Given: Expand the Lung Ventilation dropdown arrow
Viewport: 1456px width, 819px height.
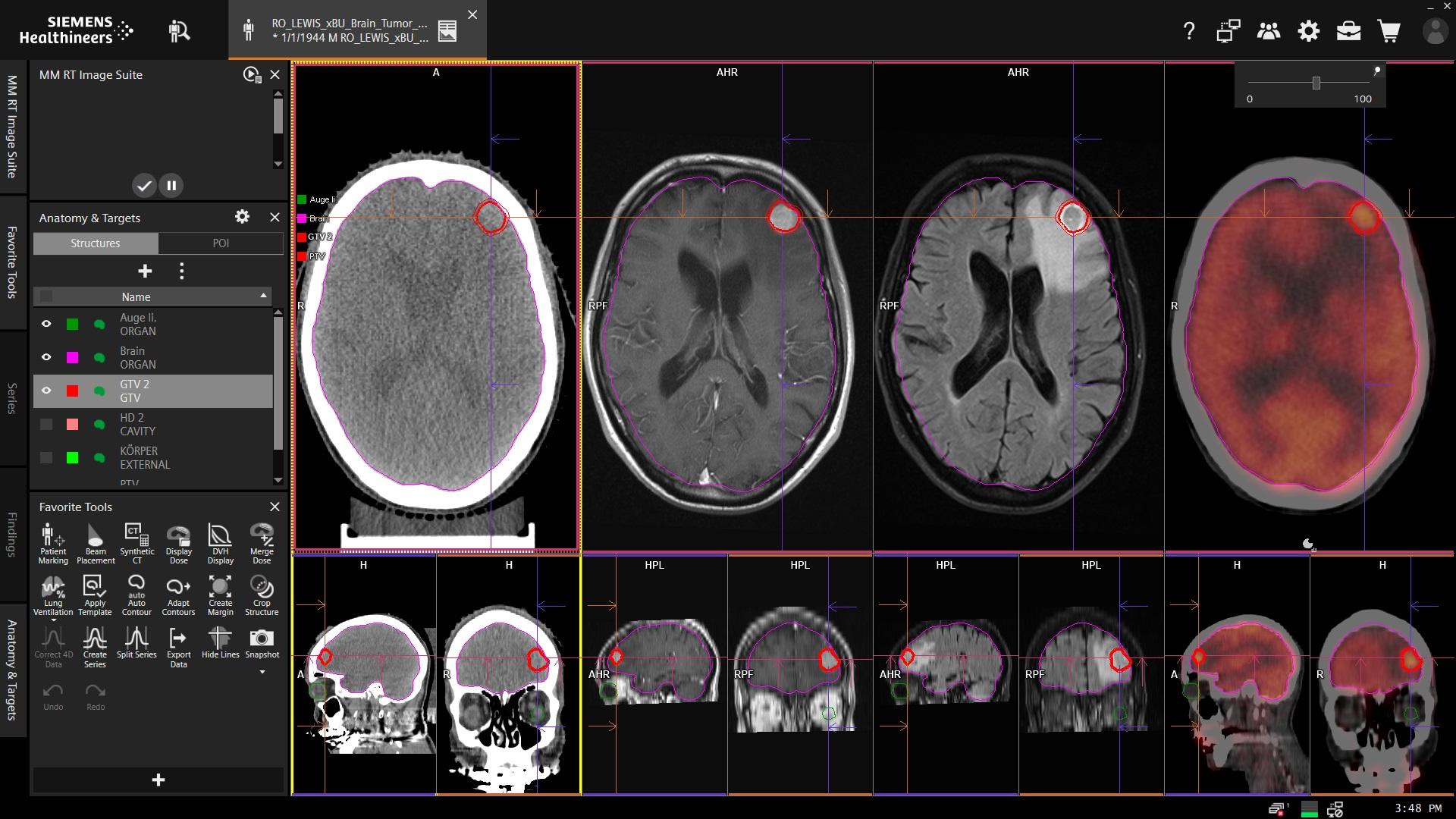Looking at the screenshot, I should click(x=53, y=621).
